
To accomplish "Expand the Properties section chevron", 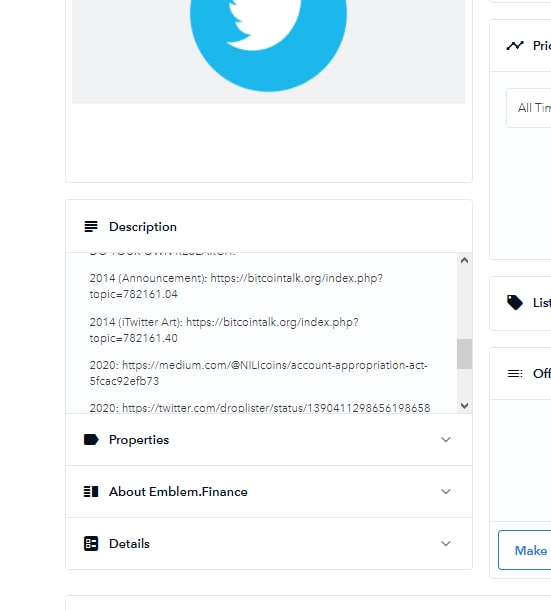I will [x=446, y=440].
